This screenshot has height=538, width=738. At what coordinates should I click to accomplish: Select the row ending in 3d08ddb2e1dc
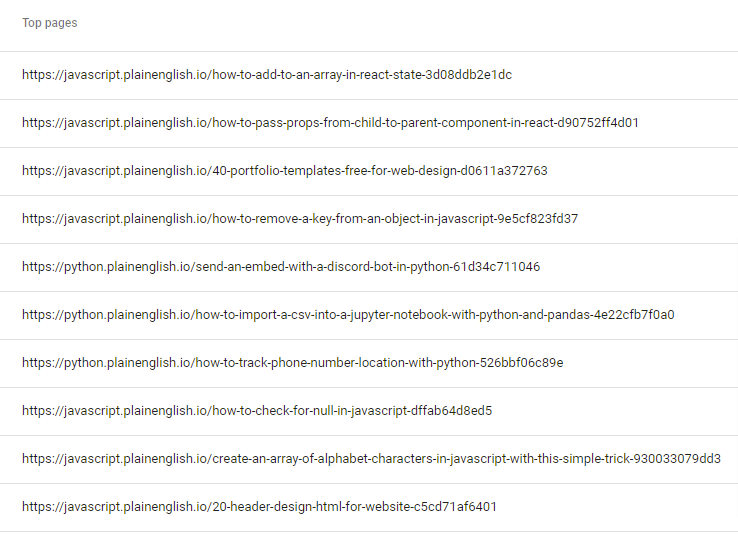[369, 75]
